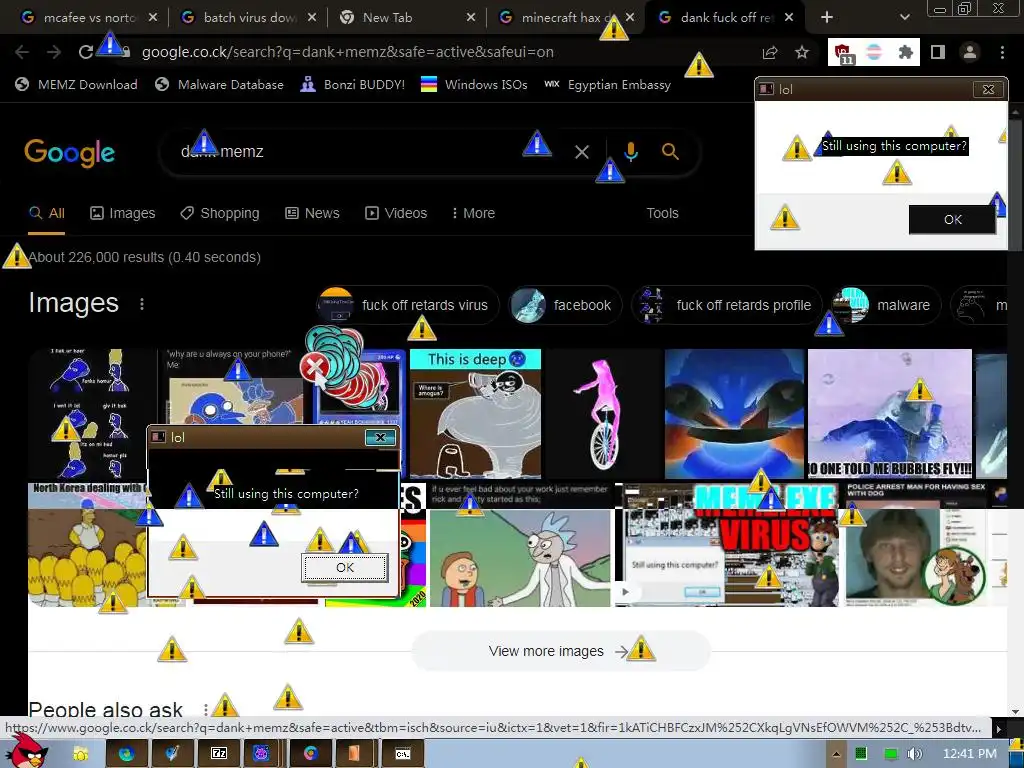
Task: Open the taskbar clock showing 12:41 PM
Action: 970,754
